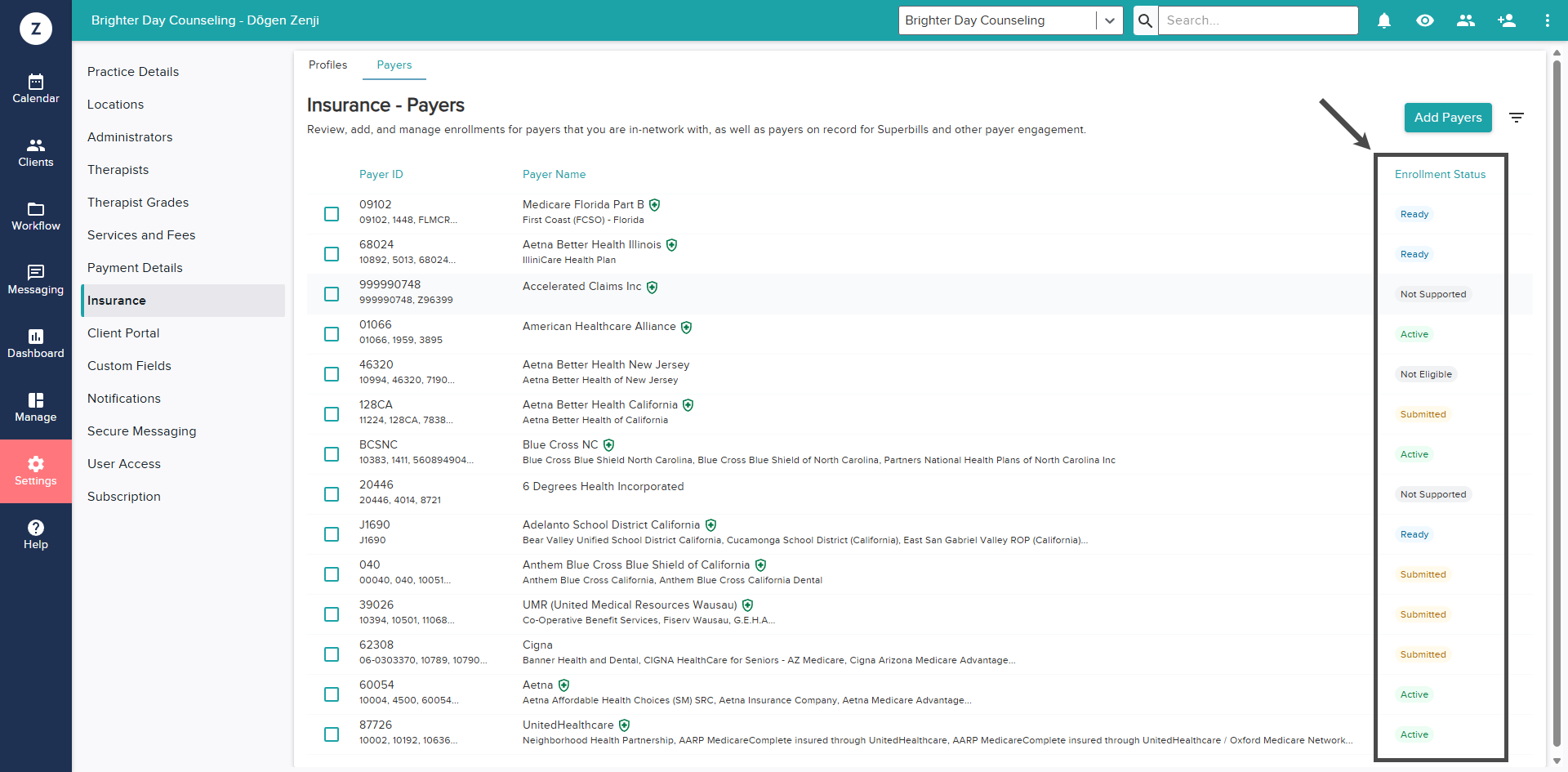The width and height of the screenshot is (1568, 772).
Task: Tick the checkbox for payer 62308
Action: (x=332, y=654)
